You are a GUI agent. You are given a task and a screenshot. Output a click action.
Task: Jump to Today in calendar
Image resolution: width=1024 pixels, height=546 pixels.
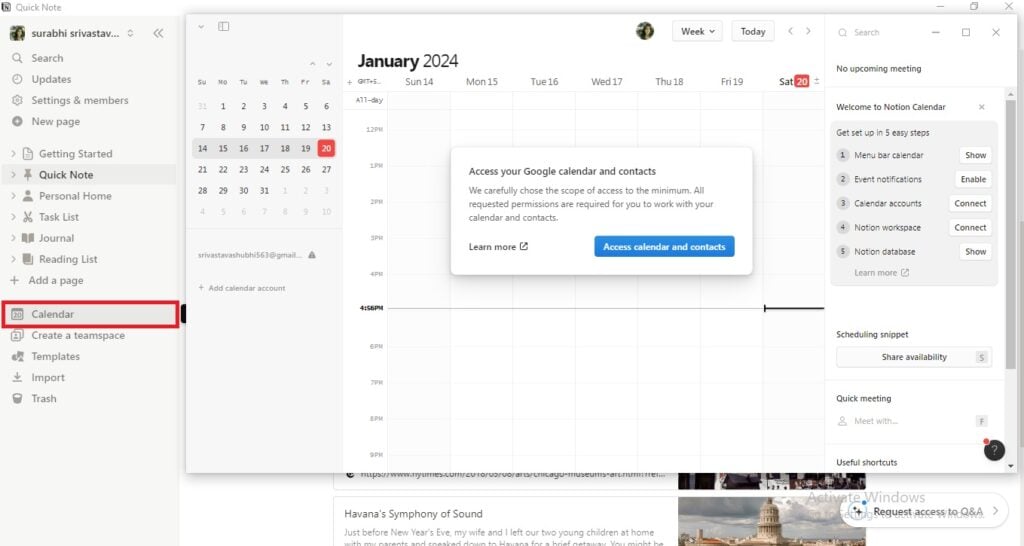point(752,31)
